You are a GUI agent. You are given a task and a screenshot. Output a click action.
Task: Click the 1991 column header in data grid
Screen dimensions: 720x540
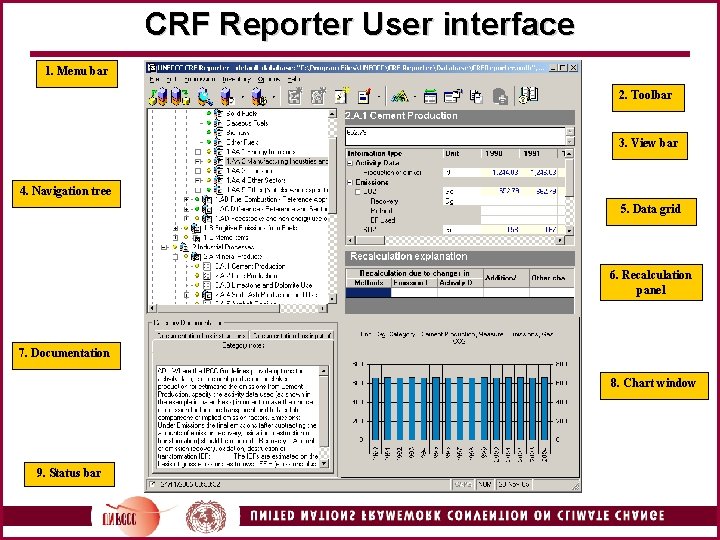click(x=538, y=153)
